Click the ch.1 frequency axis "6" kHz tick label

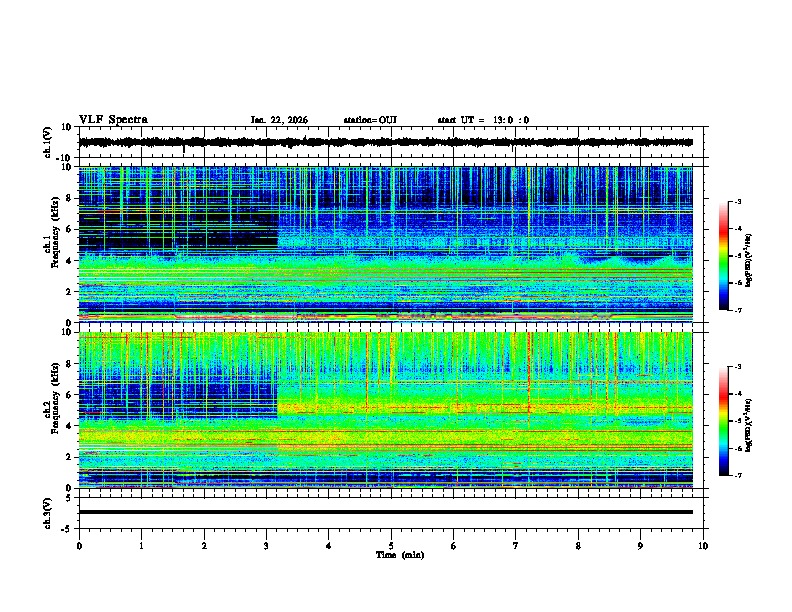pyautogui.click(x=69, y=229)
